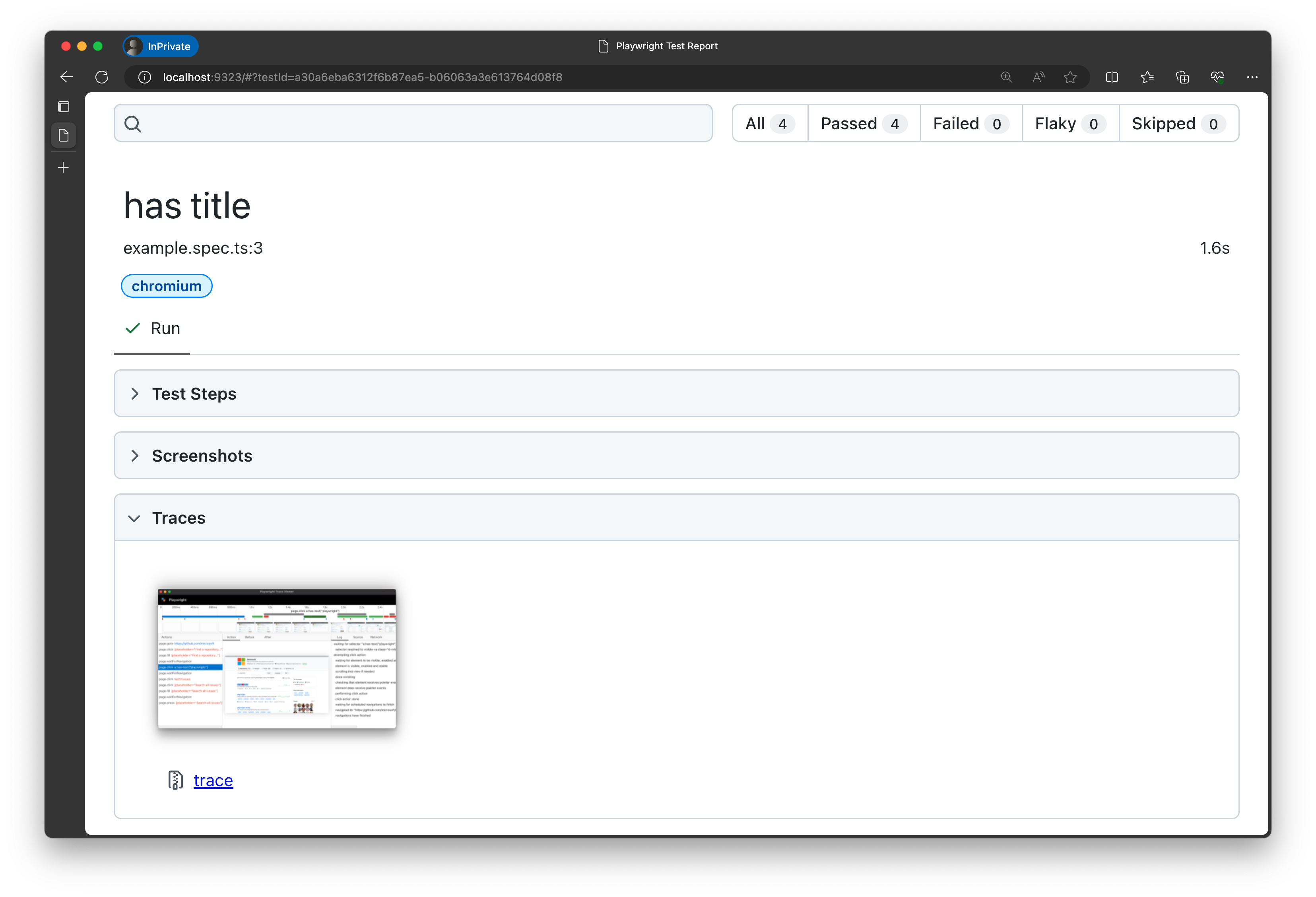This screenshot has height=897, width=1316.
Task: Collapse the Traces section
Action: click(x=179, y=518)
